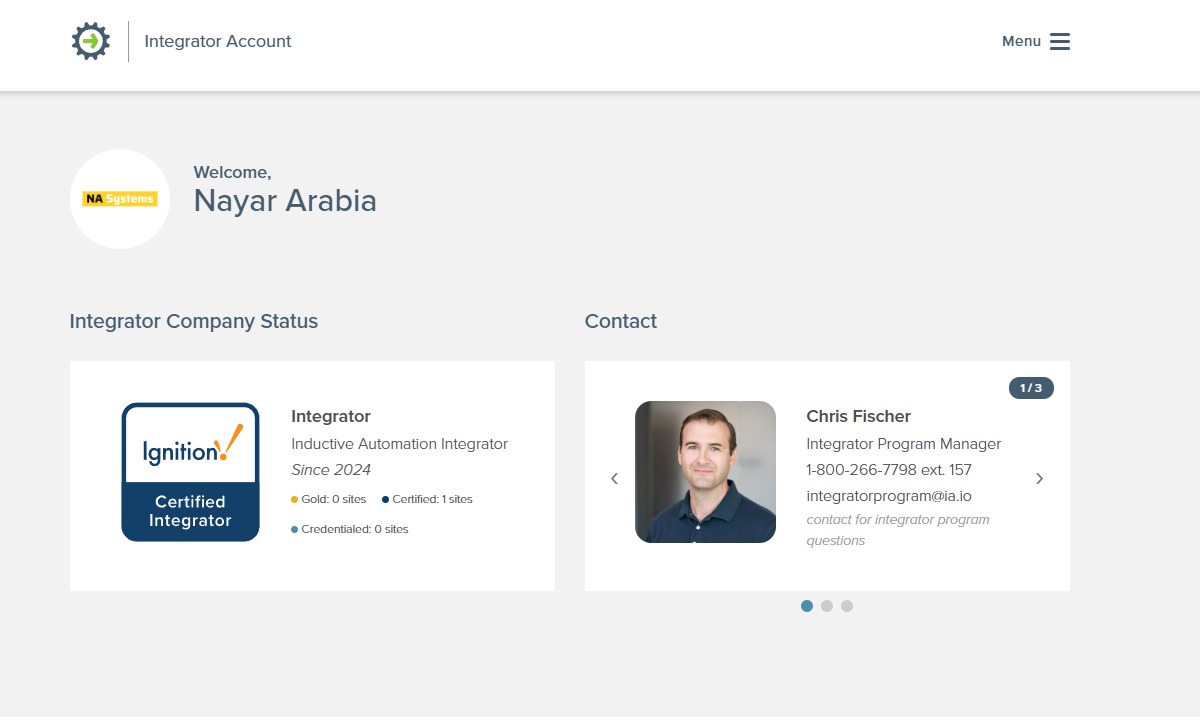Switch to the second contact carousel dot
Image resolution: width=1200 pixels, height=723 pixels.
(x=827, y=606)
